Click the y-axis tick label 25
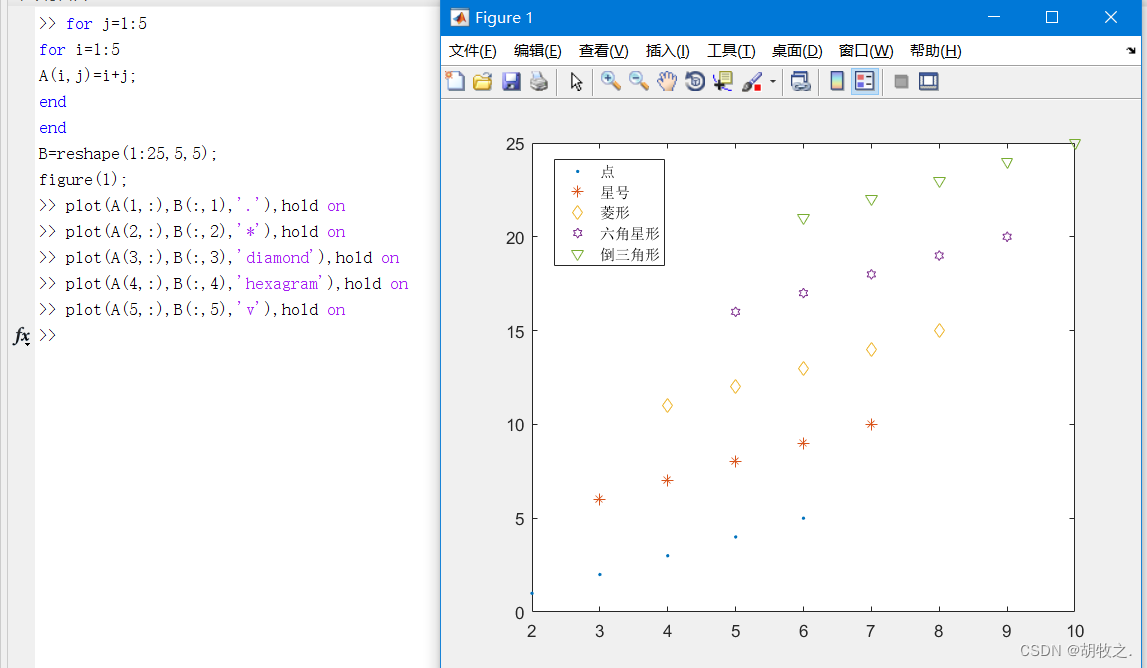 (x=515, y=144)
